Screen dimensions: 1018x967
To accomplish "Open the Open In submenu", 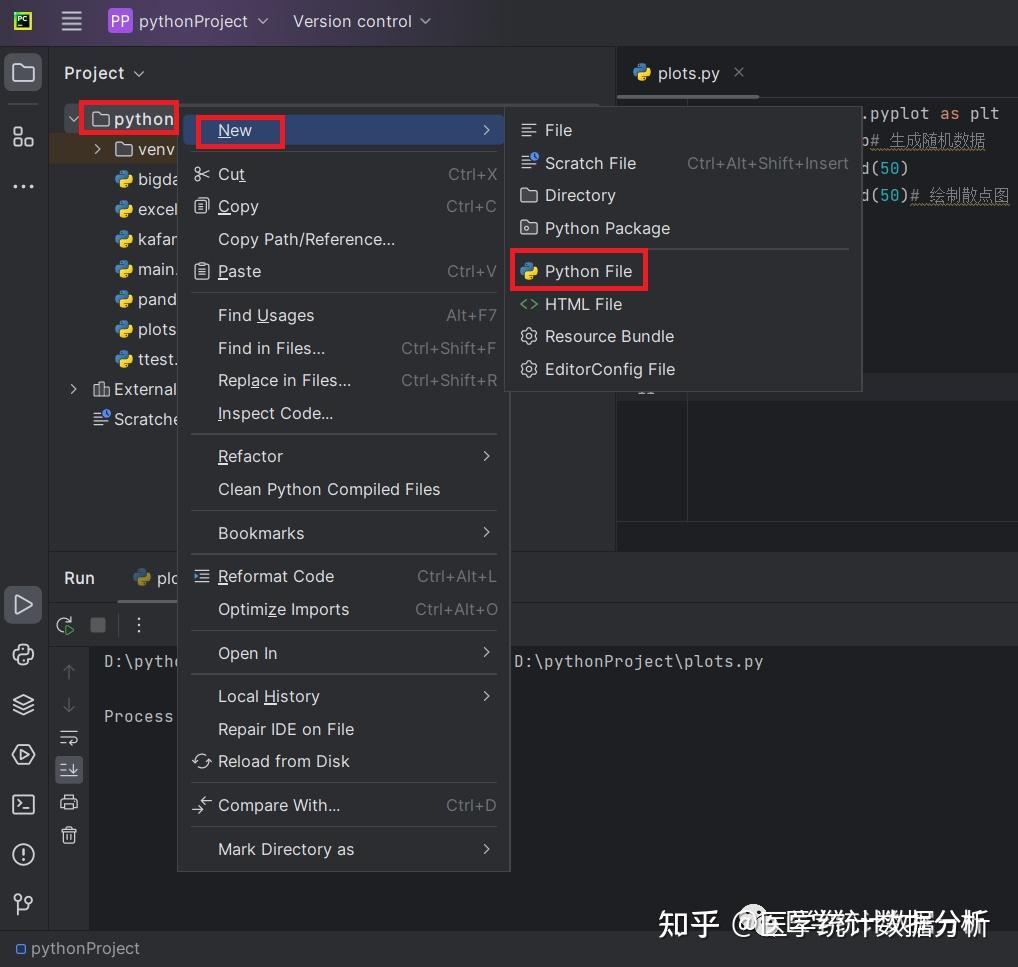I will click(x=344, y=653).
